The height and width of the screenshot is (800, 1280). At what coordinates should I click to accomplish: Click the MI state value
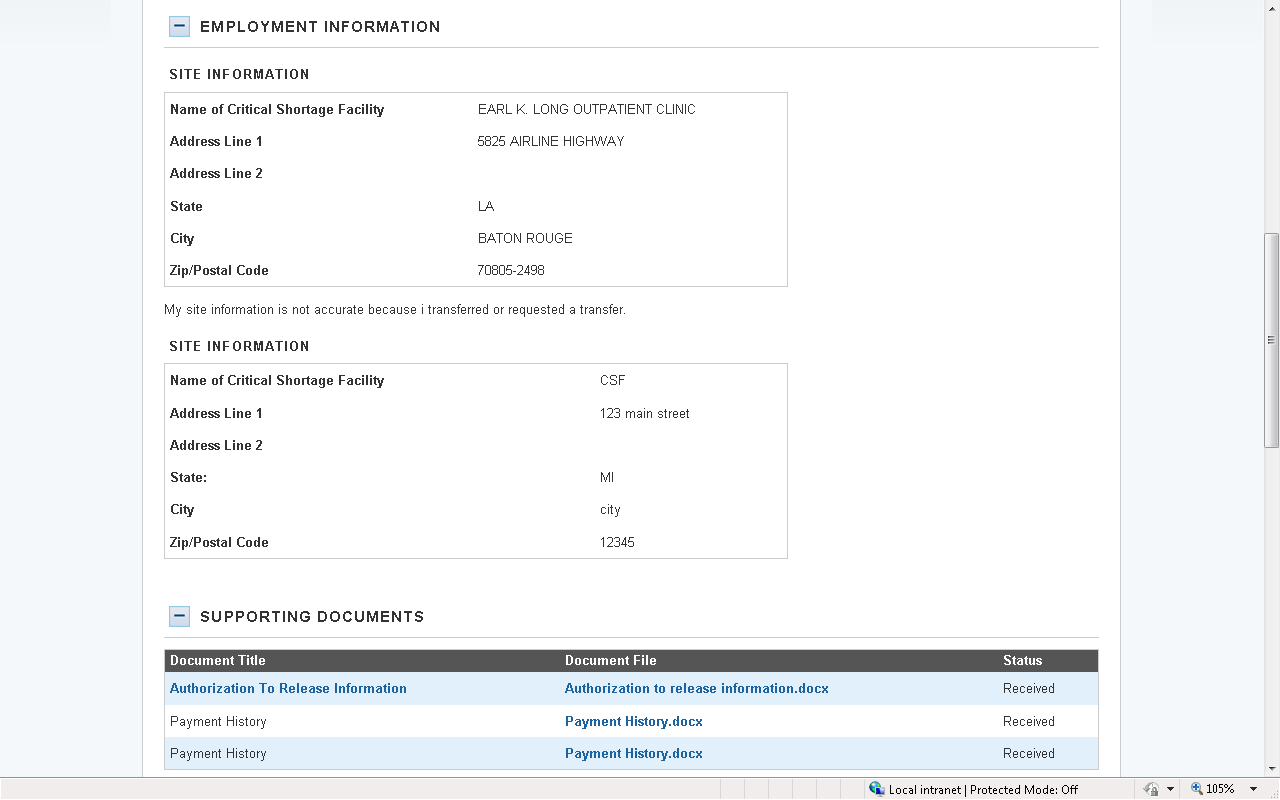[607, 478]
